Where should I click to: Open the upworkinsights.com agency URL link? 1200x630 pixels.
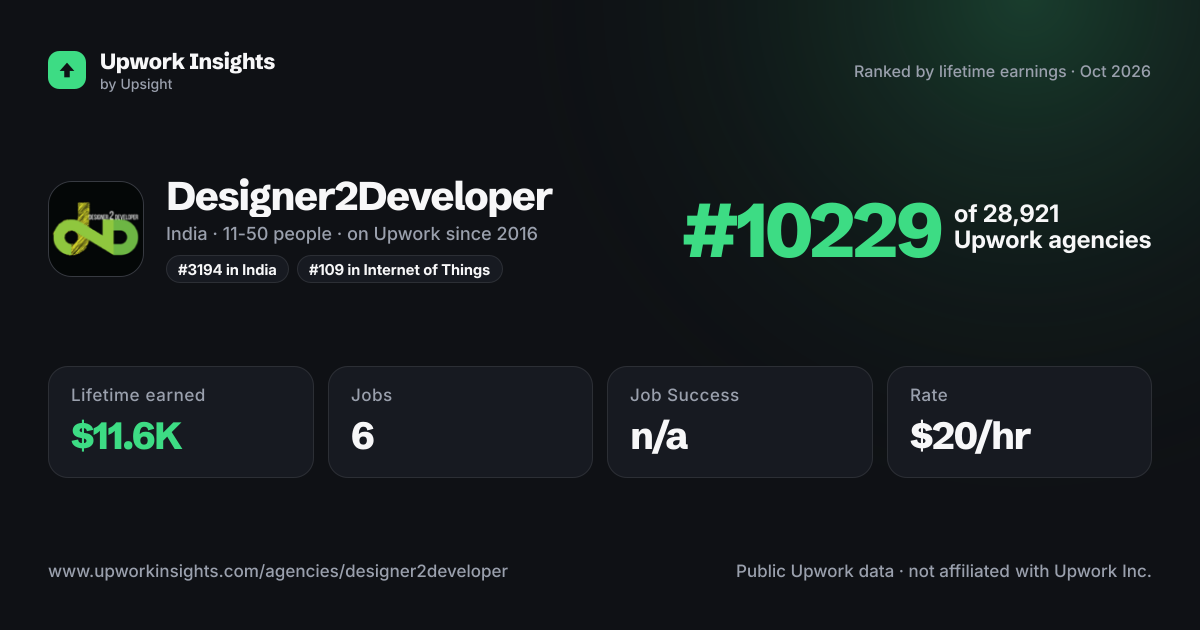pyautogui.click(x=278, y=571)
